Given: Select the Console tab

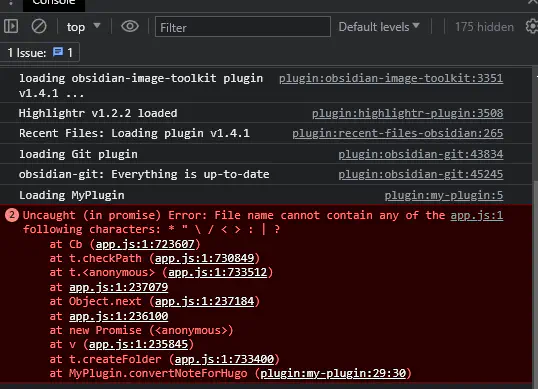Looking at the screenshot, I should pyautogui.click(x=54, y=4).
